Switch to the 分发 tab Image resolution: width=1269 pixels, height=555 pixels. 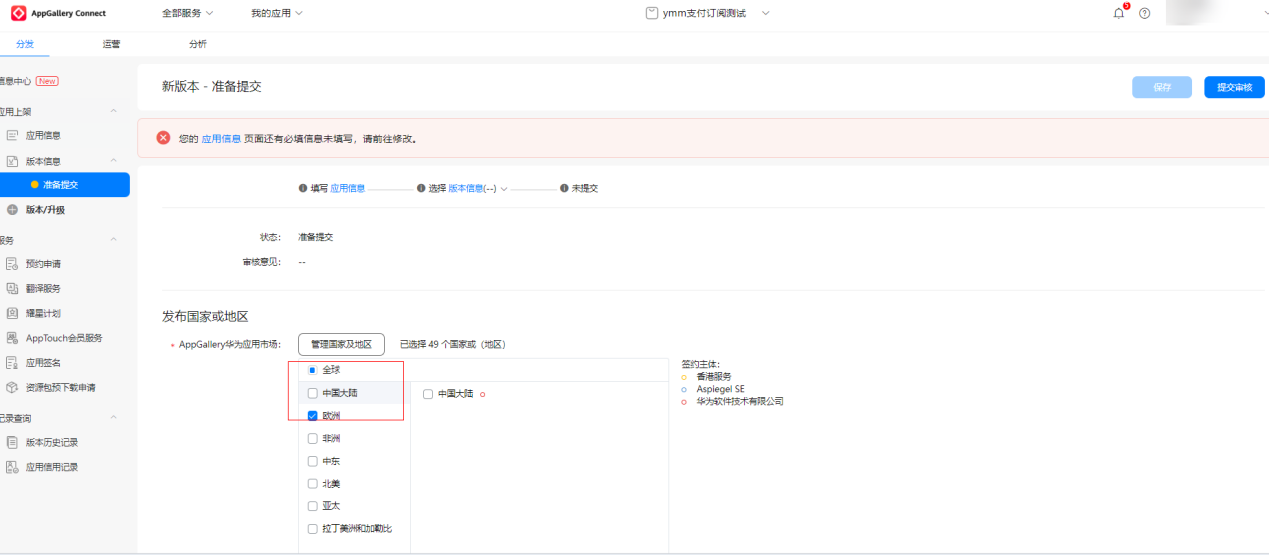click(24, 44)
